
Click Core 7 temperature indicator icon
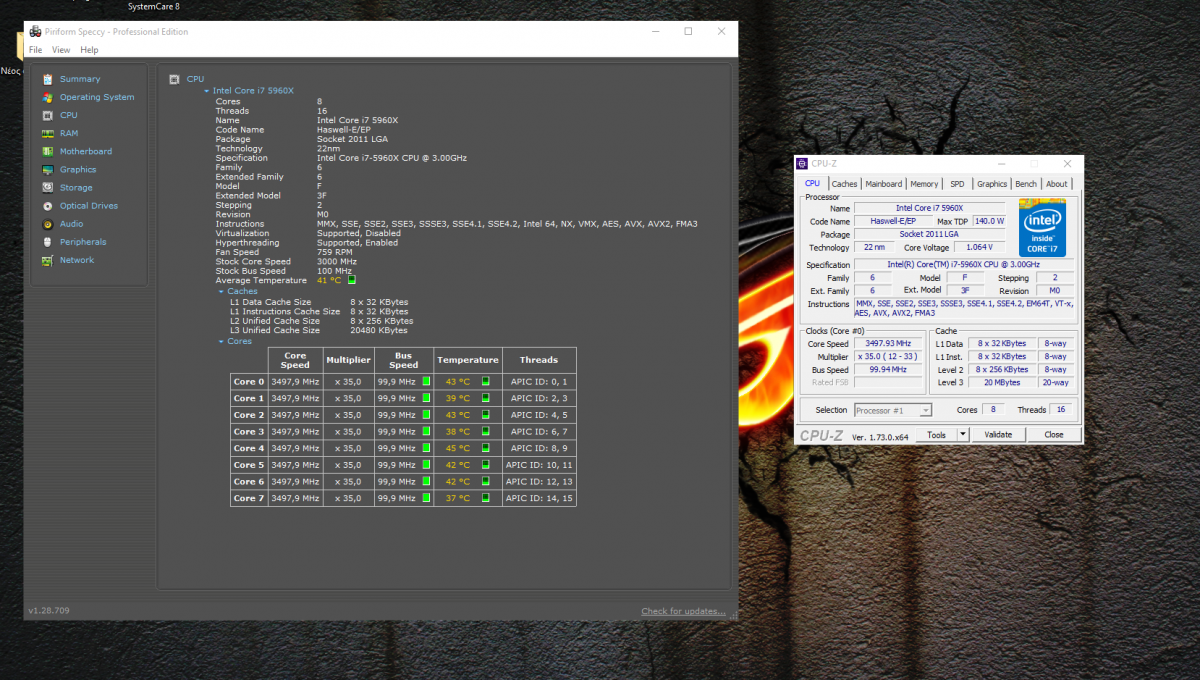[486, 498]
